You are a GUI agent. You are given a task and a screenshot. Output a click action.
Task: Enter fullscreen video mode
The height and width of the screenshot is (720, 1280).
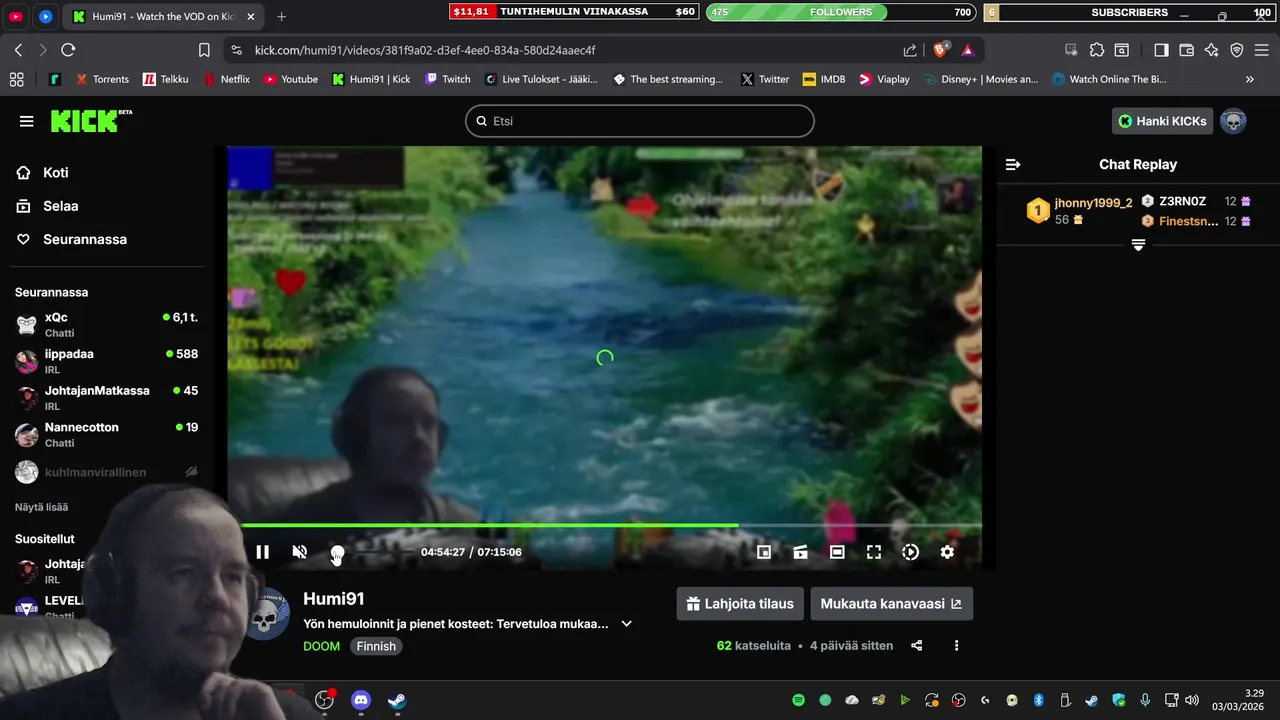(x=874, y=552)
